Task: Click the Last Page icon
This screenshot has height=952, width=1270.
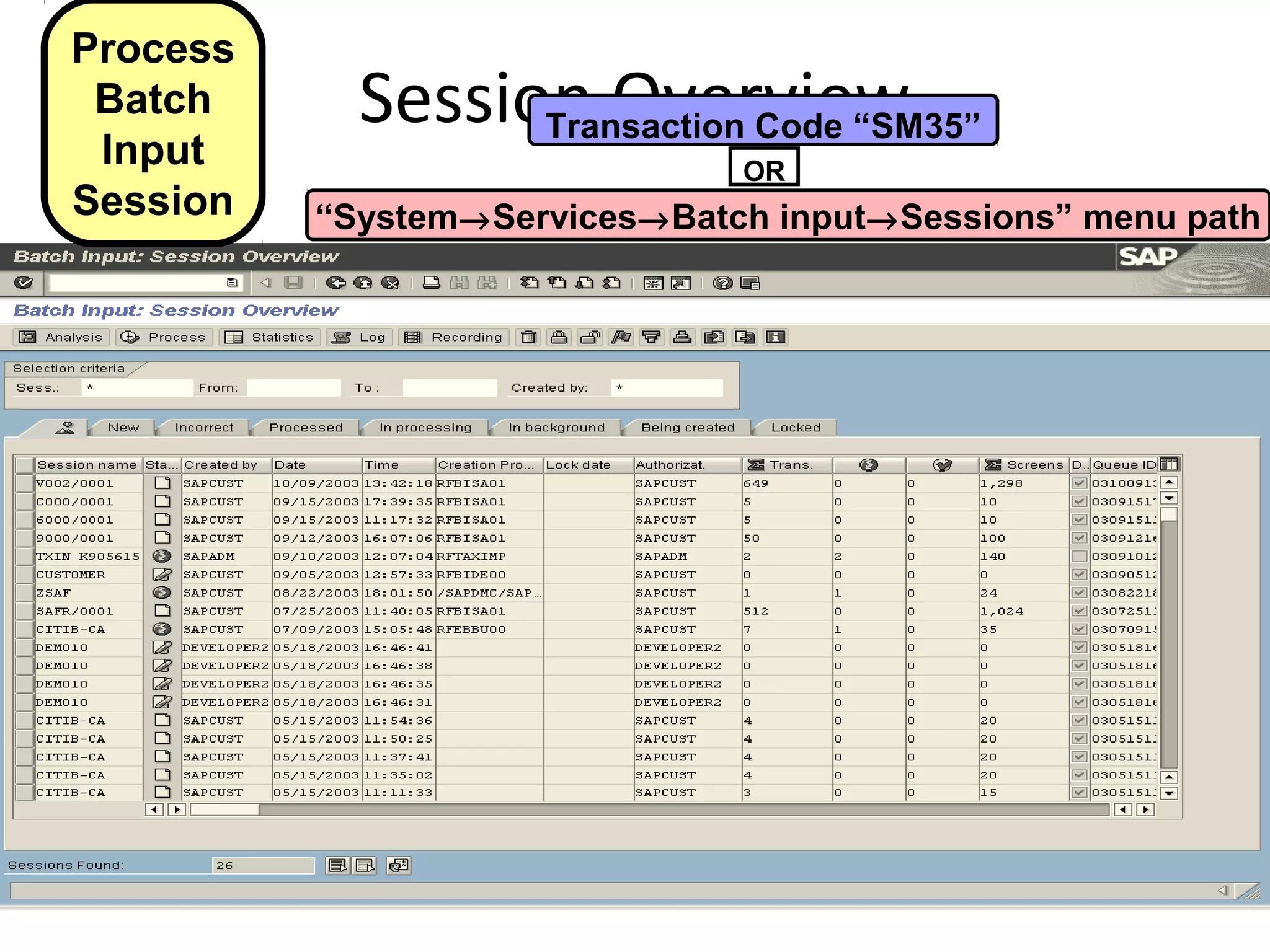Action: (x=612, y=283)
